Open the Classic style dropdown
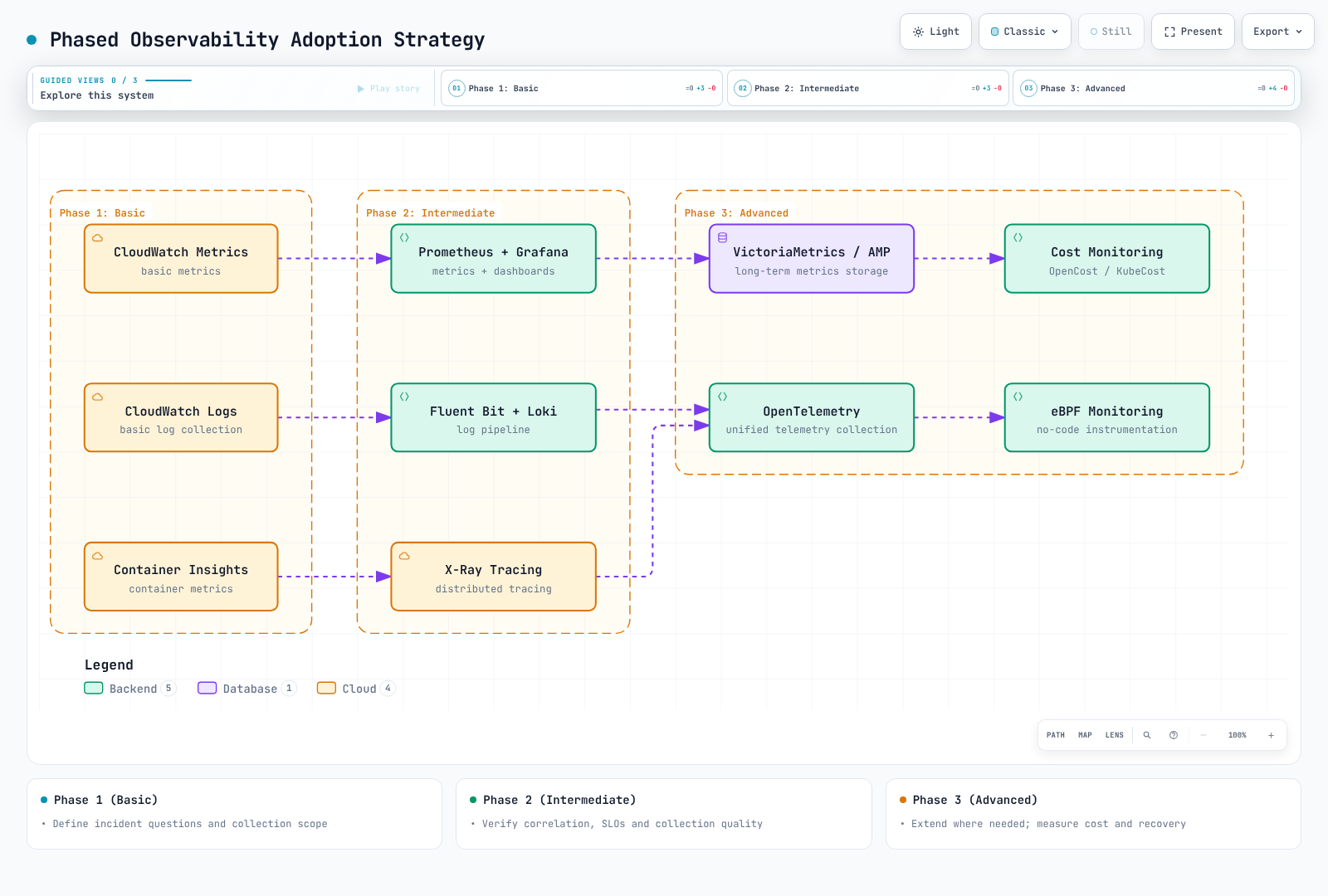 click(1024, 32)
